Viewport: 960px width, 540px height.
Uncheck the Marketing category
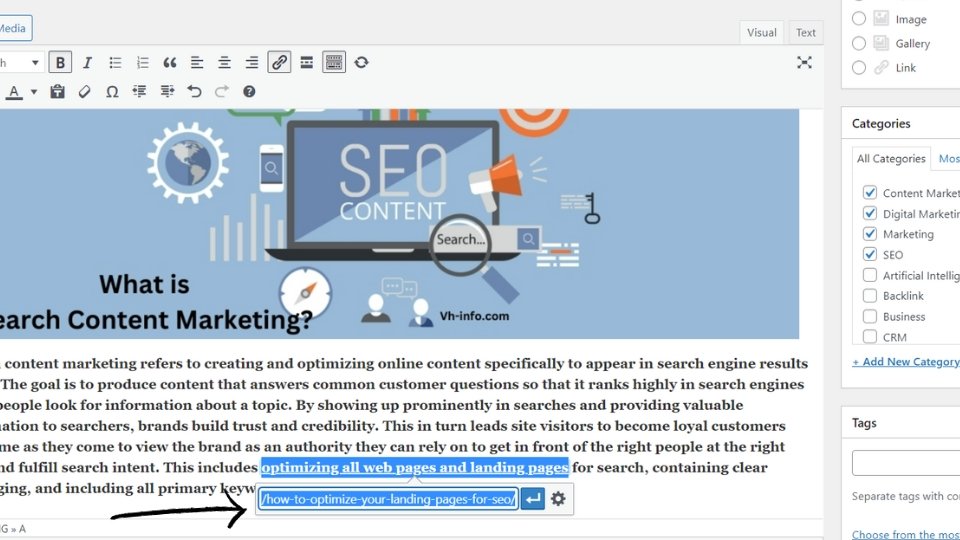tap(869, 234)
